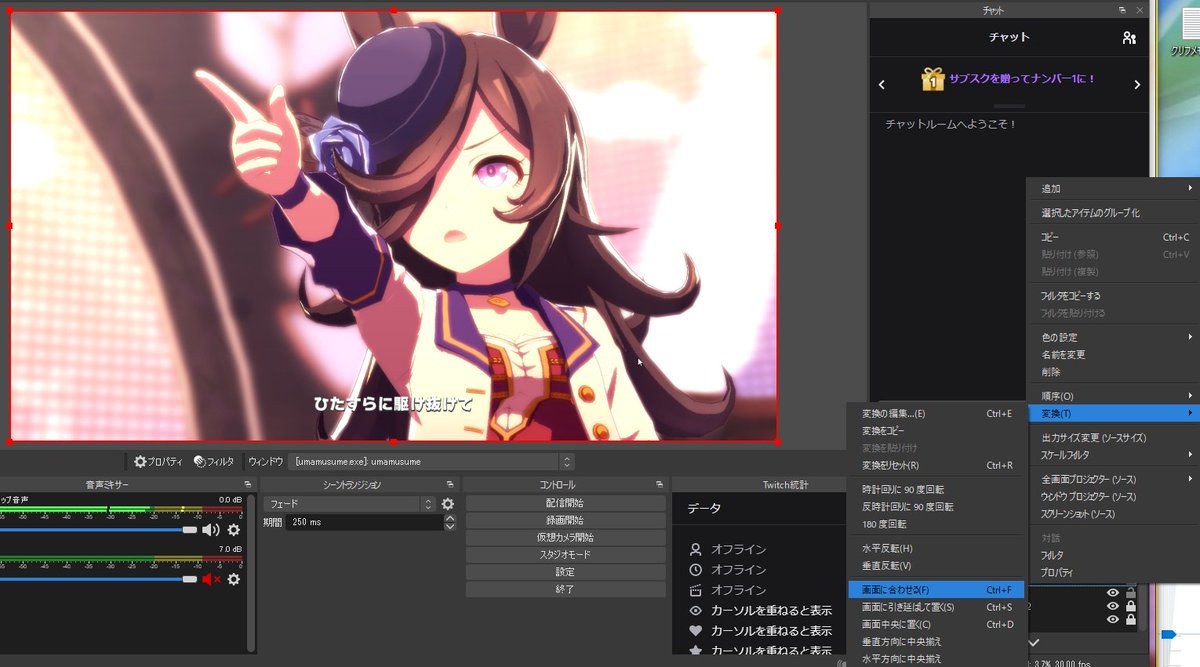Open settings gear for the 0.0 dB audio track
Screen dimensions: 1200x667
point(234,530)
